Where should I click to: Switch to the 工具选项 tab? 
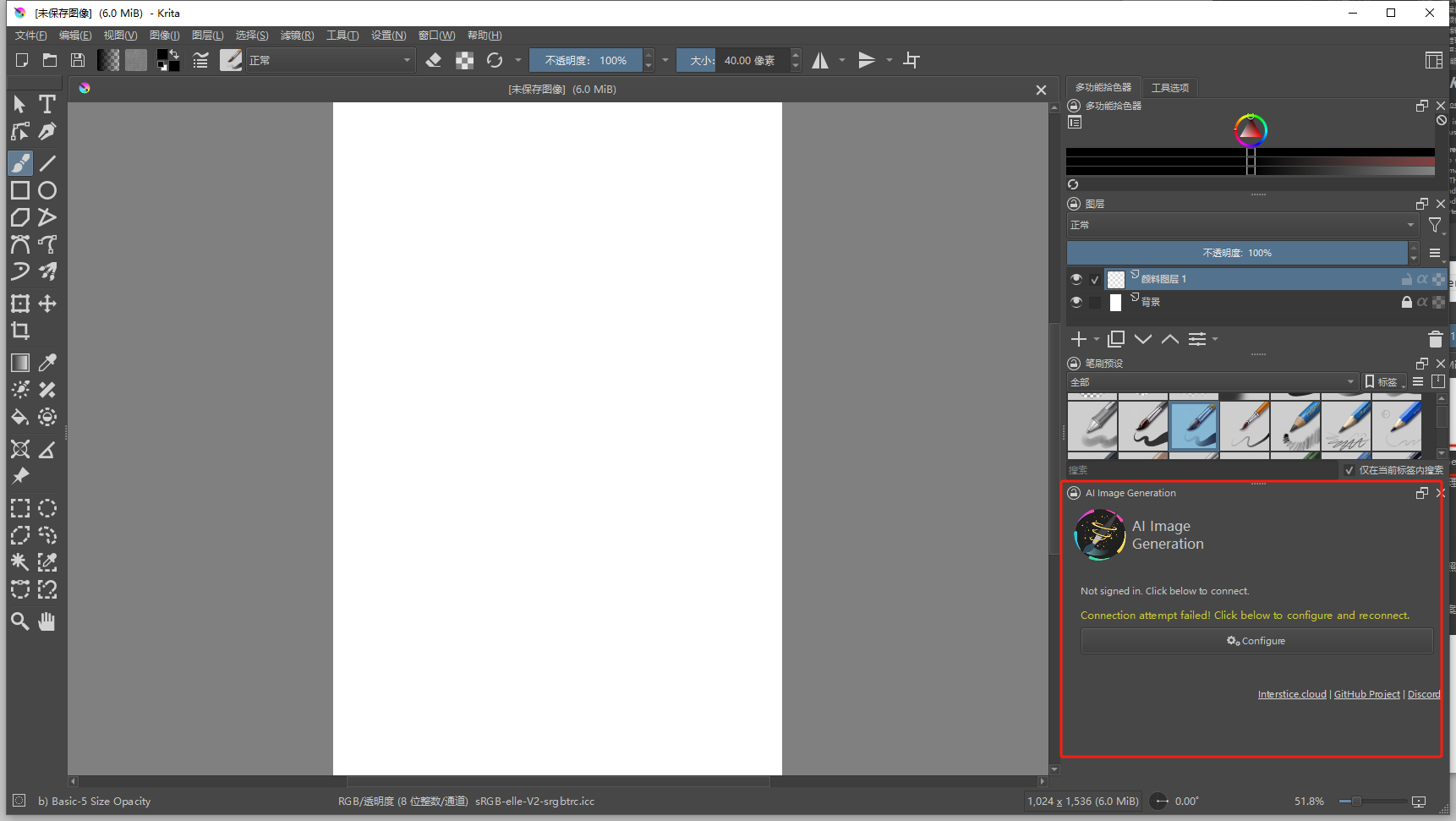click(x=1169, y=88)
